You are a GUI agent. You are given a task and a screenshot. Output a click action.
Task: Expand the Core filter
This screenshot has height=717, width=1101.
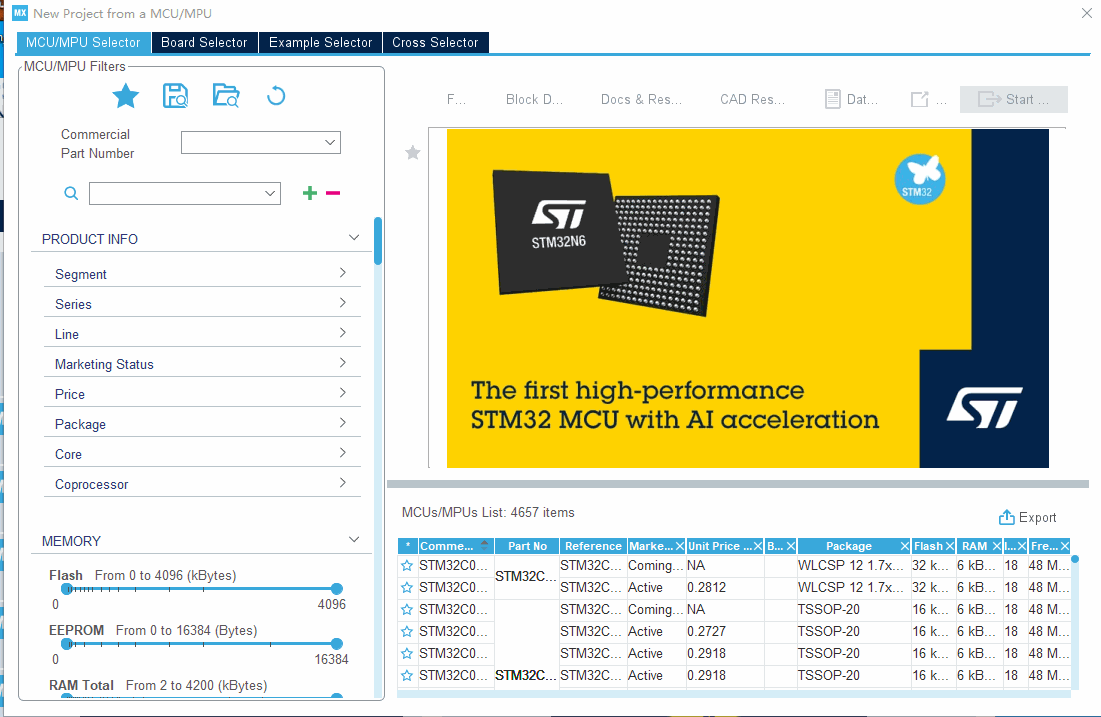point(343,453)
